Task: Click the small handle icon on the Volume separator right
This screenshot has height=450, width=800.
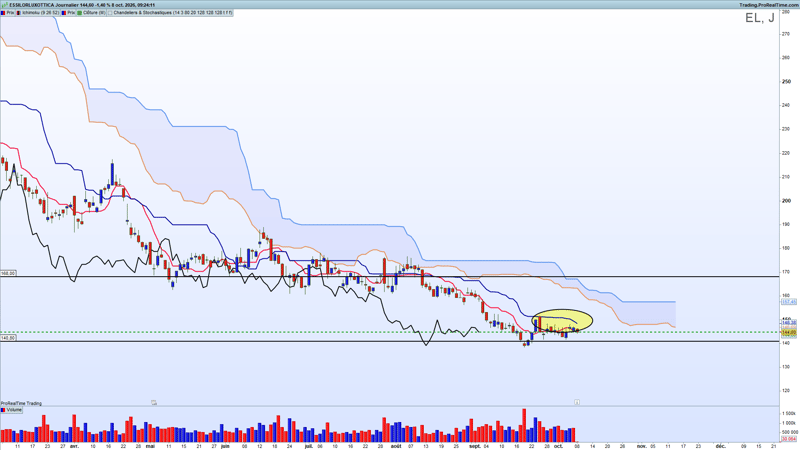Action: tap(577, 402)
